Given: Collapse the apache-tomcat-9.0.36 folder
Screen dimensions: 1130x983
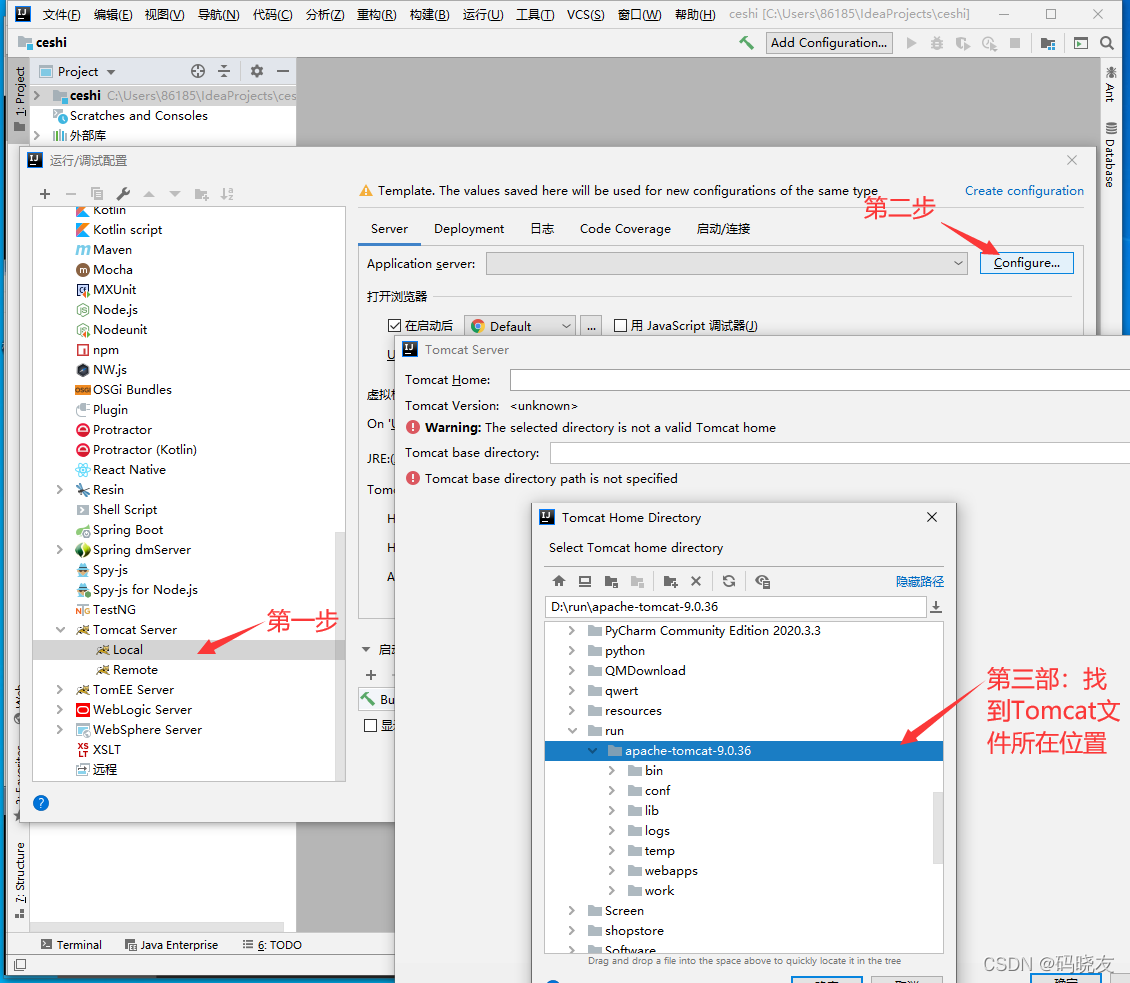Looking at the screenshot, I should click(592, 750).
